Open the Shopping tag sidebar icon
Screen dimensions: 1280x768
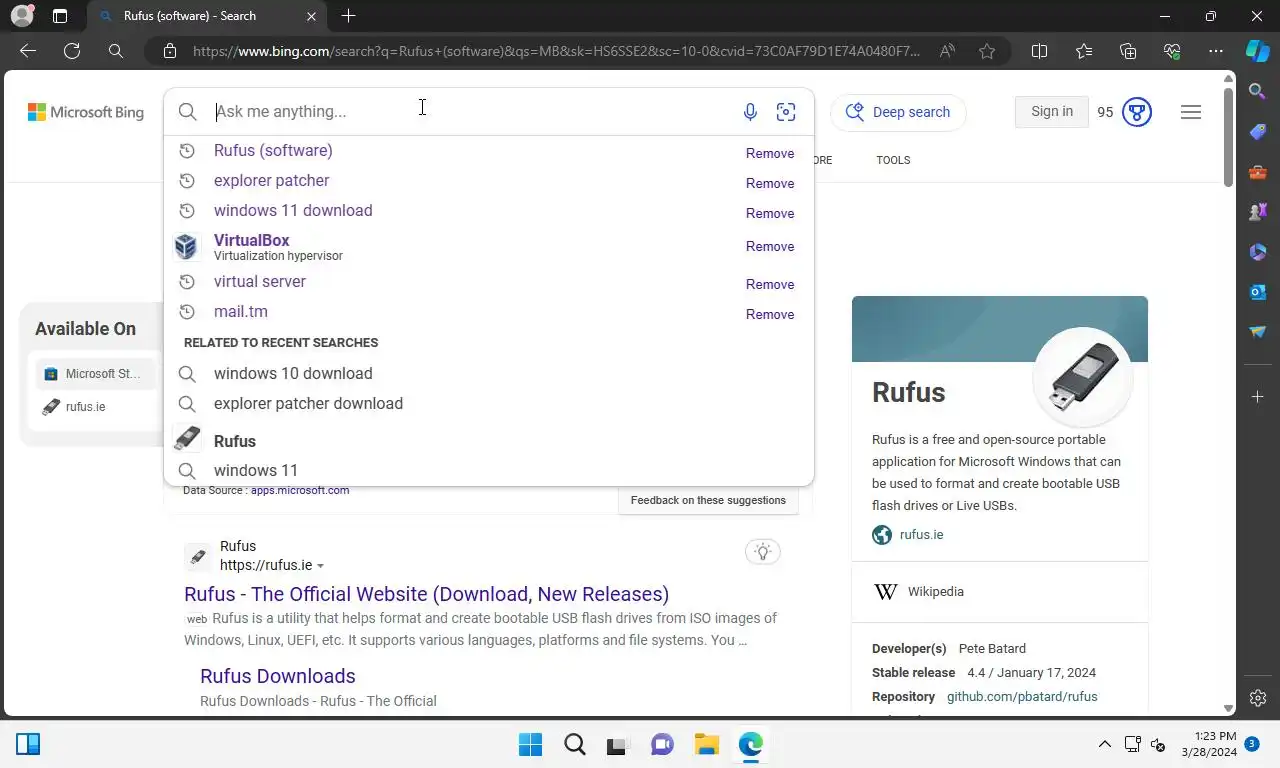(1258, 132)
